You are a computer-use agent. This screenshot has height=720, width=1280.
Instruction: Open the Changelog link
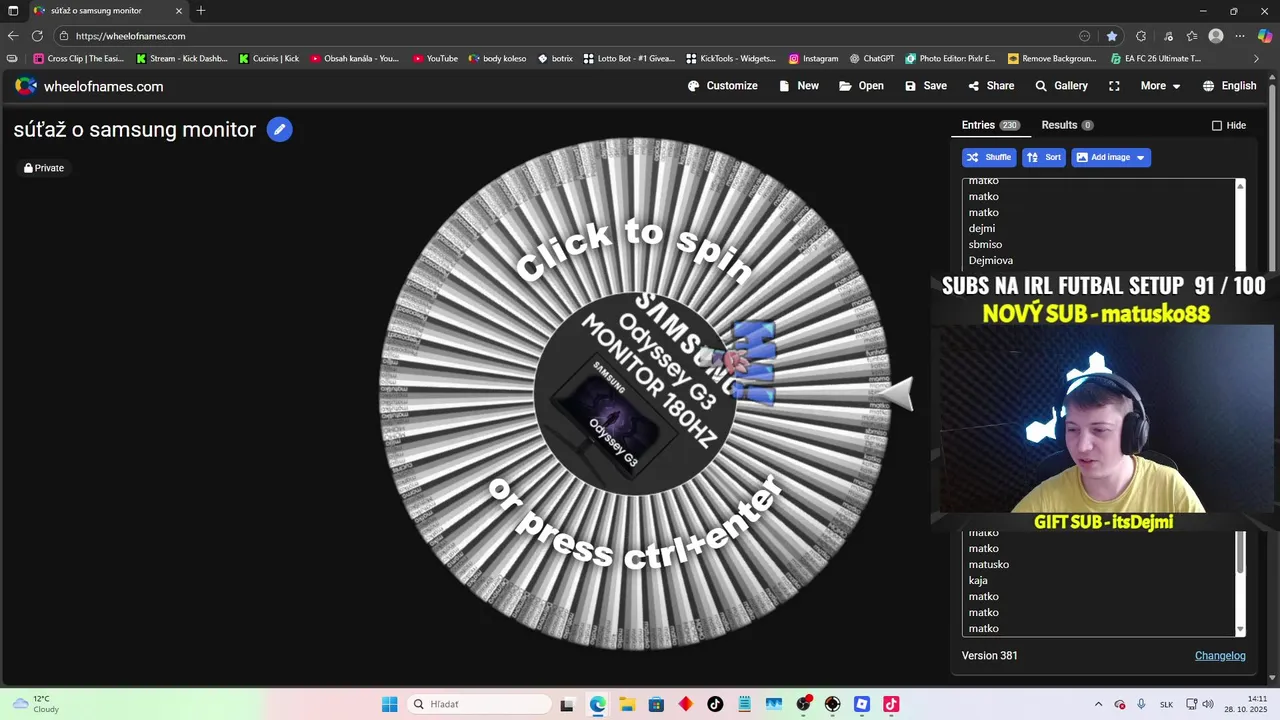coord(1220,655)
